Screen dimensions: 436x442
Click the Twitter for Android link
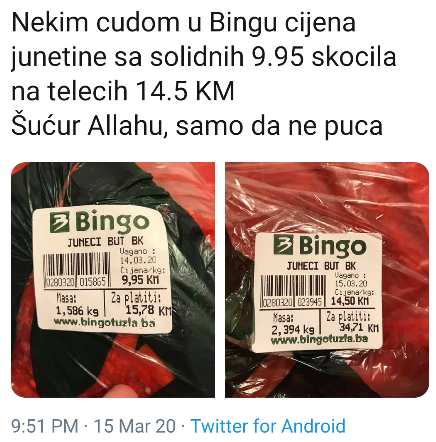click(x=268, y=426)
